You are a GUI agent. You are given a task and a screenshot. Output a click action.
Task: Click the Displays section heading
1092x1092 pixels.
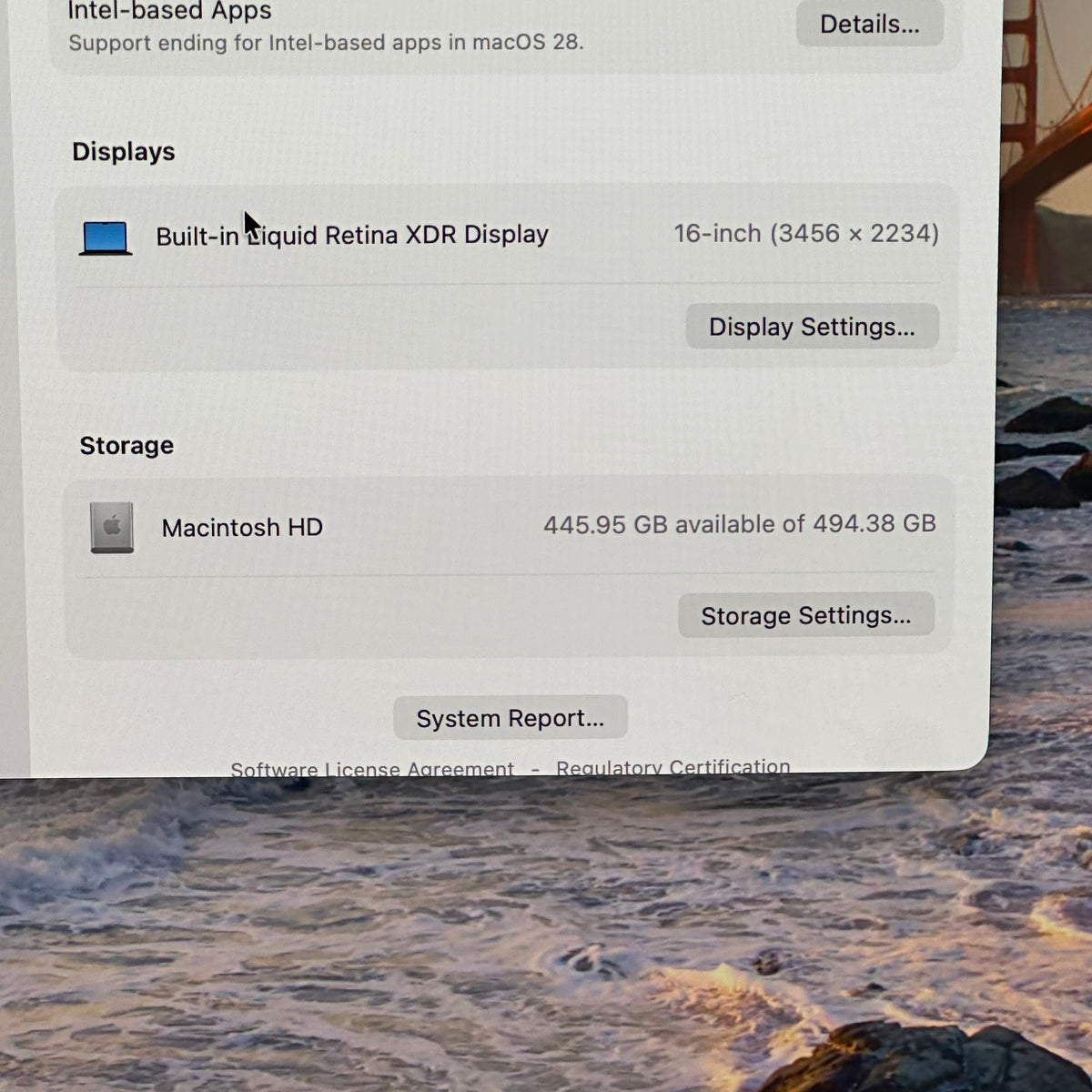(x=124, y=151)
